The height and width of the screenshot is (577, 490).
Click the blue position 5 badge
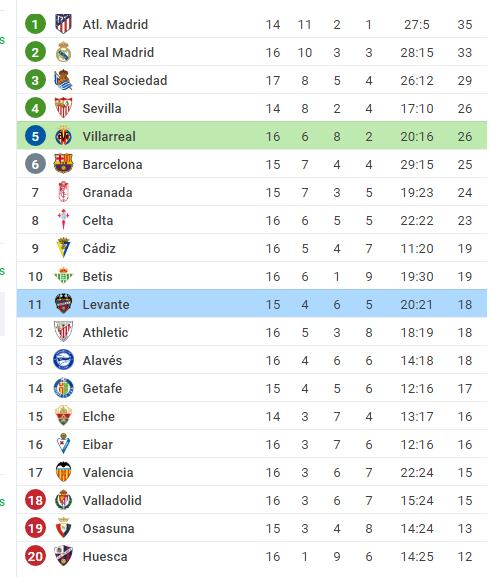[x=35, y=136]
